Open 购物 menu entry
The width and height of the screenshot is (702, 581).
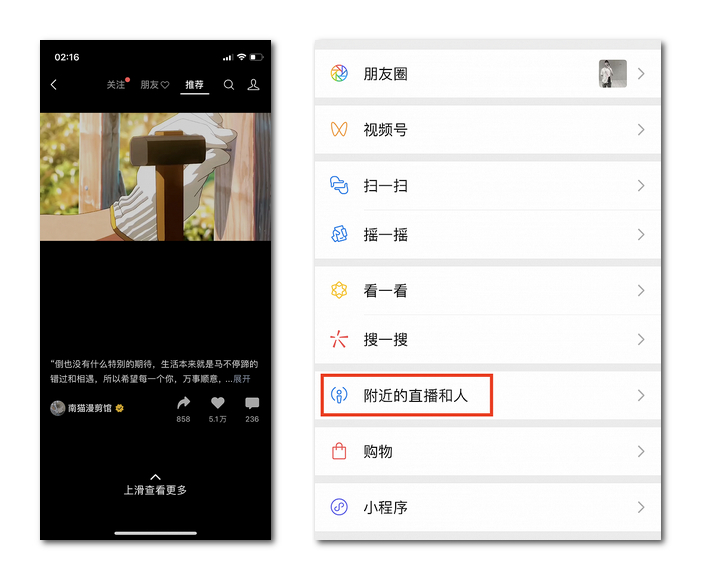[488, 451]
